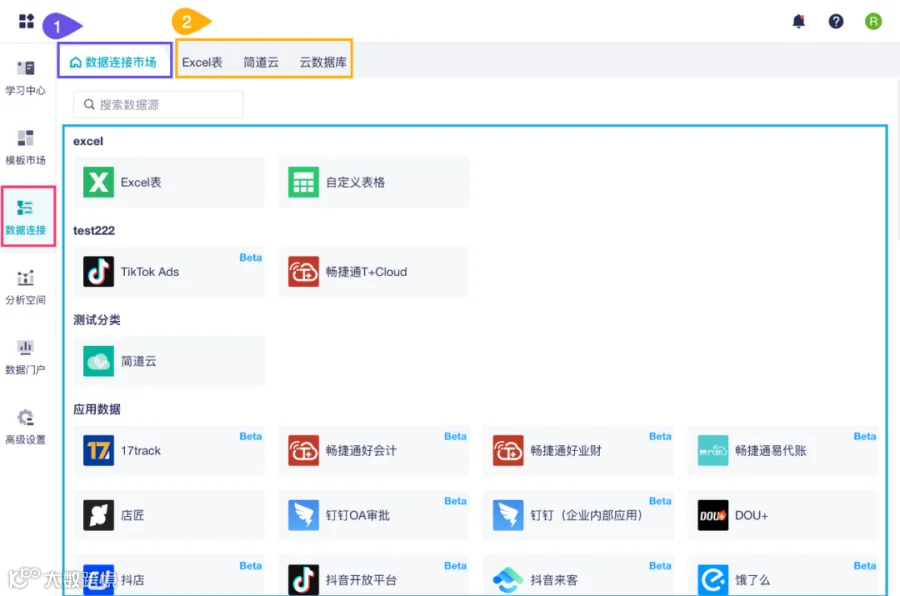Open the app grid menu icon

tap(26, 21)
